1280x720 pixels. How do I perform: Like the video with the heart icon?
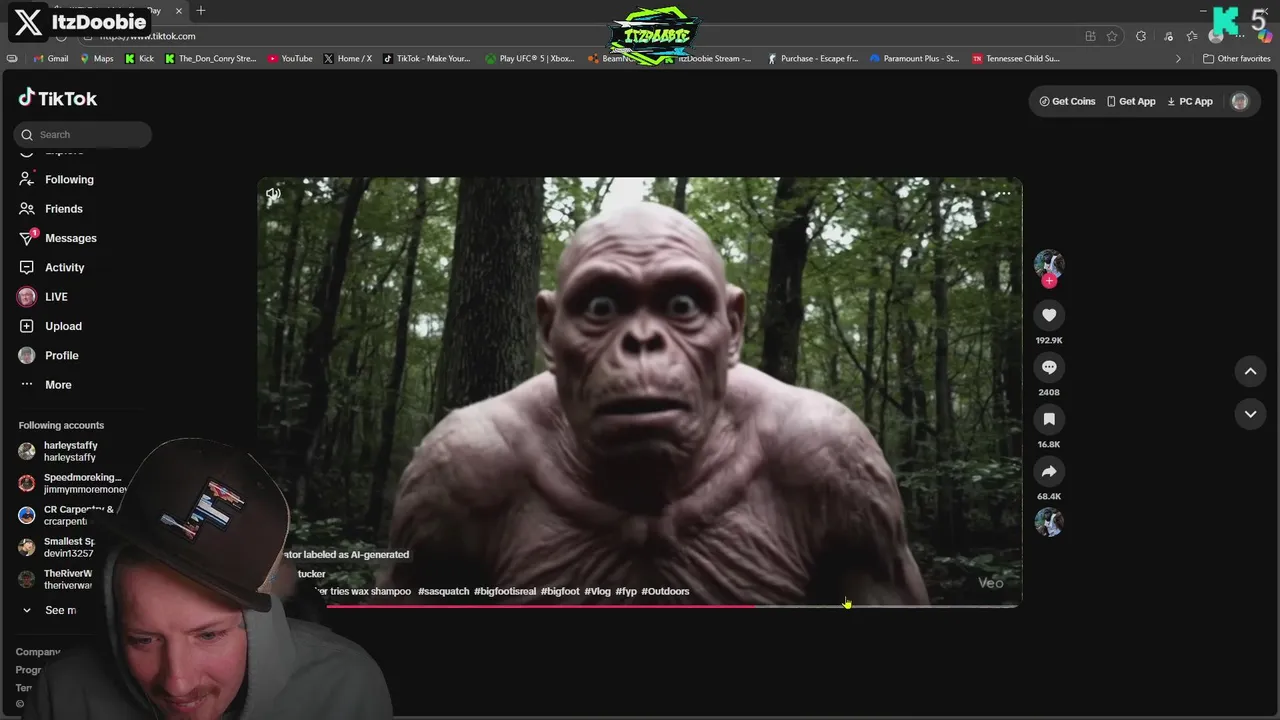1049,315
